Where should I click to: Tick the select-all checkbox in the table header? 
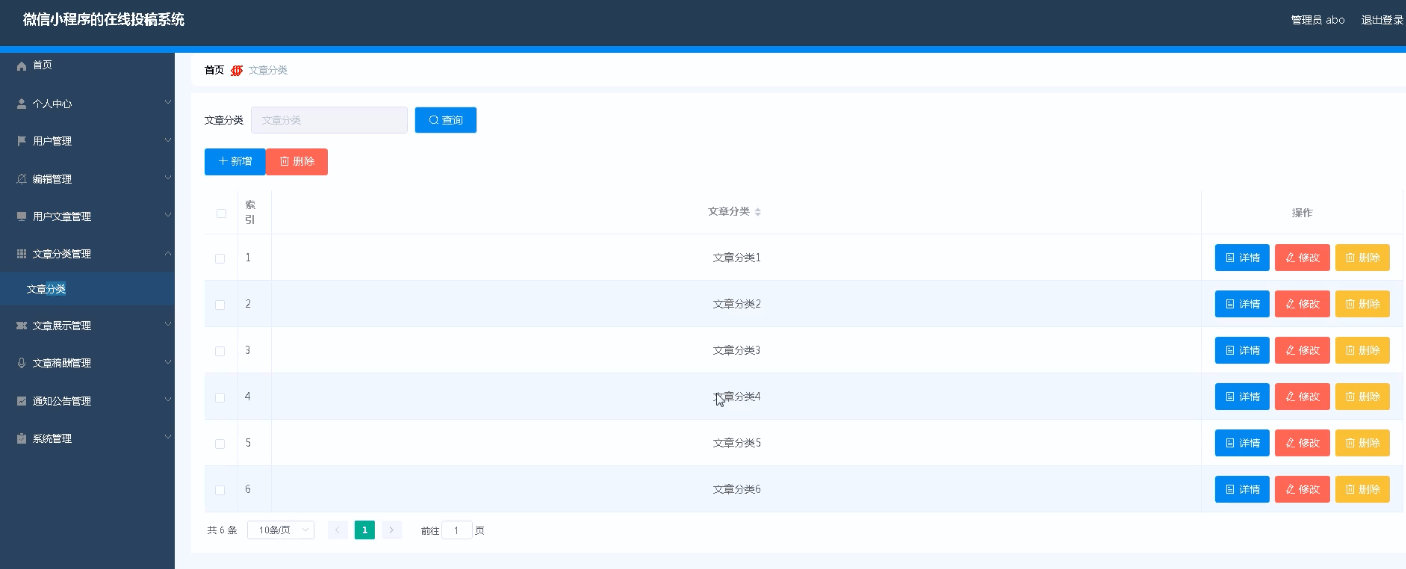[x=221, y=213]
